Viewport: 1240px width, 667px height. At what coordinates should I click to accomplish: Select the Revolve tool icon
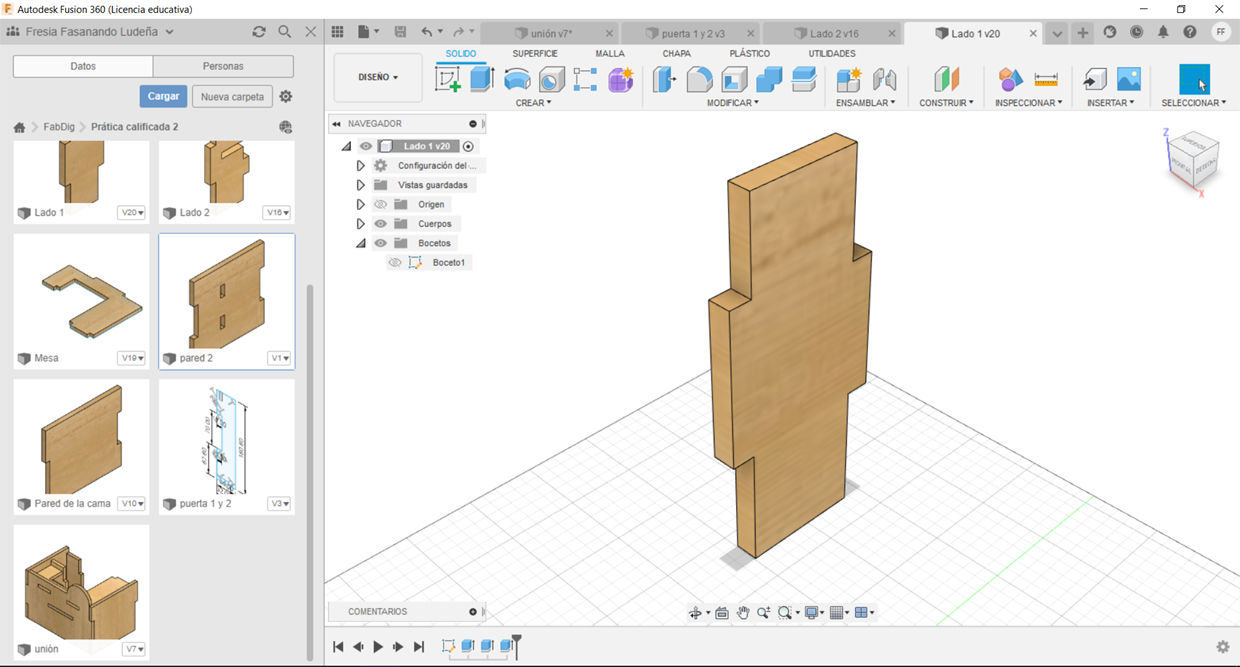coord(517,80)
